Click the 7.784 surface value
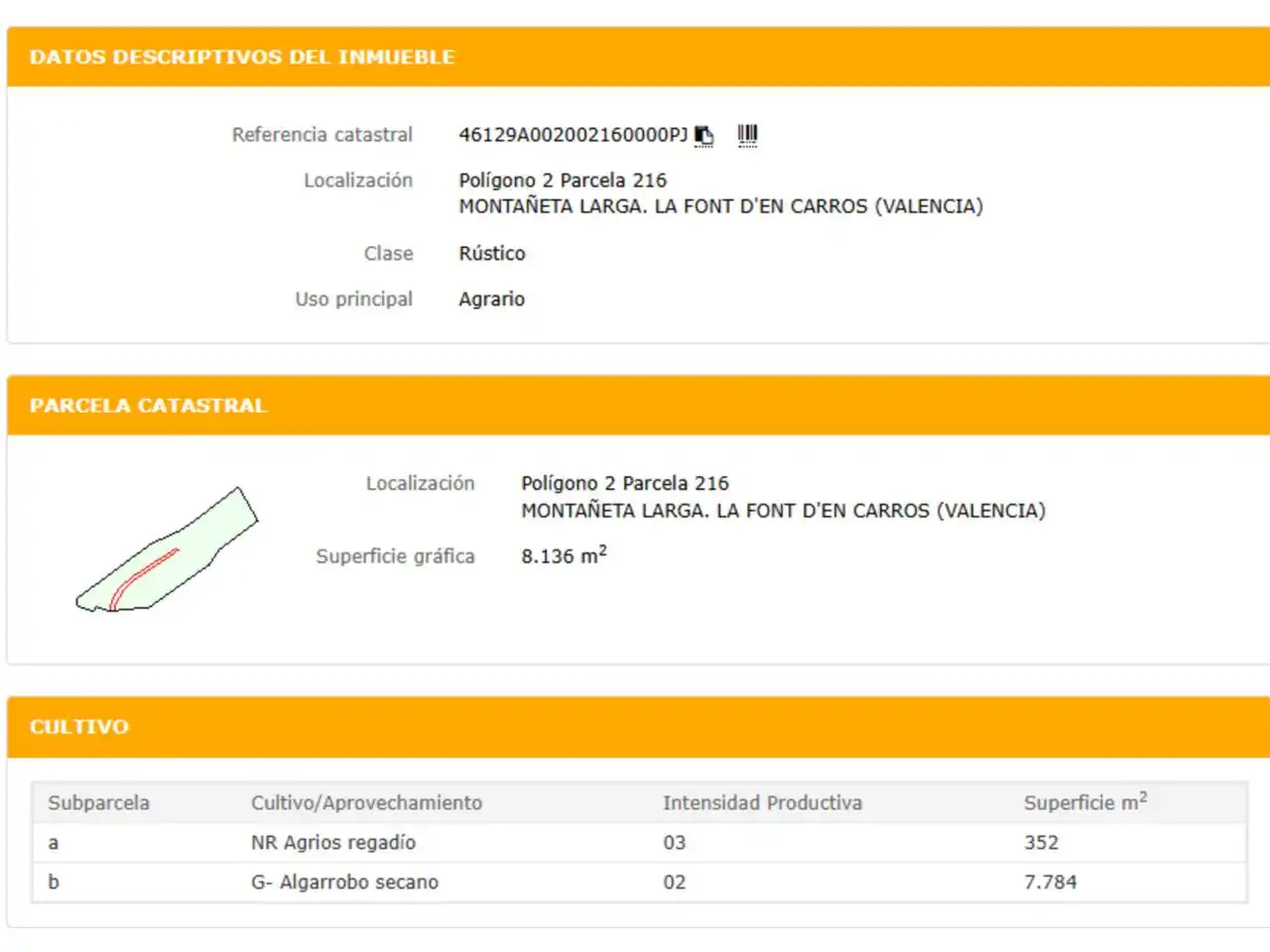The width and height of the screenshot is (1270, 952). pyautogui.click(x=1051, y=883)
